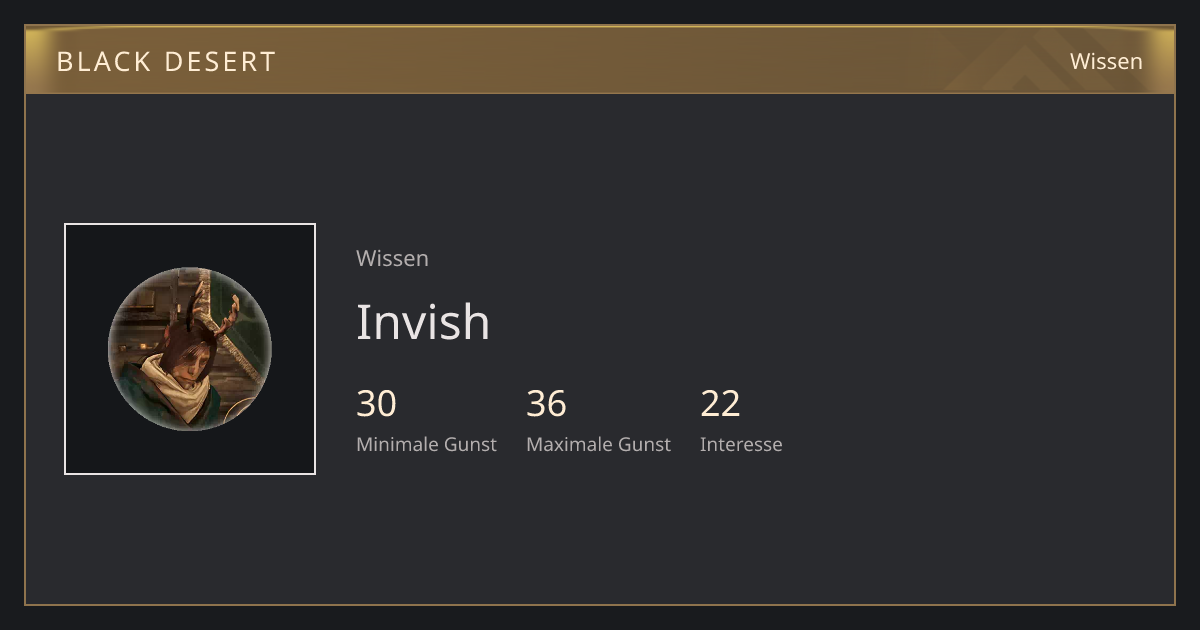Click the Maximale Gunst label
Image resolution: width=1200 pixels, height=630 pixels.
(598, 444)
